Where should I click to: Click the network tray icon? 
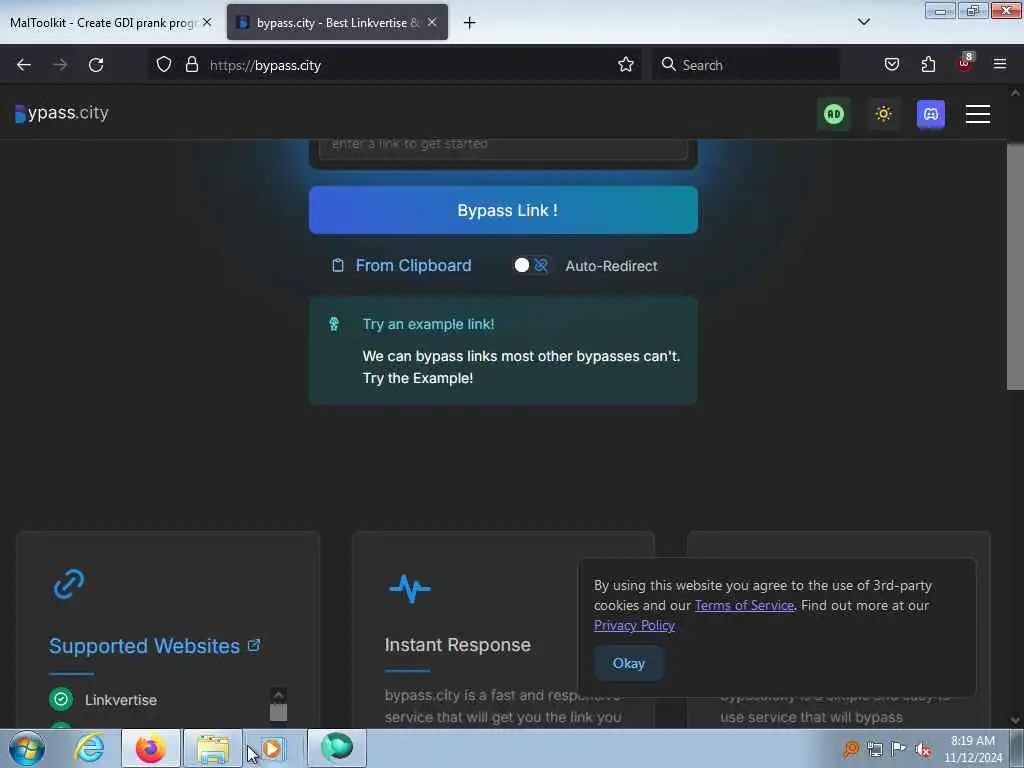[874, 749]
